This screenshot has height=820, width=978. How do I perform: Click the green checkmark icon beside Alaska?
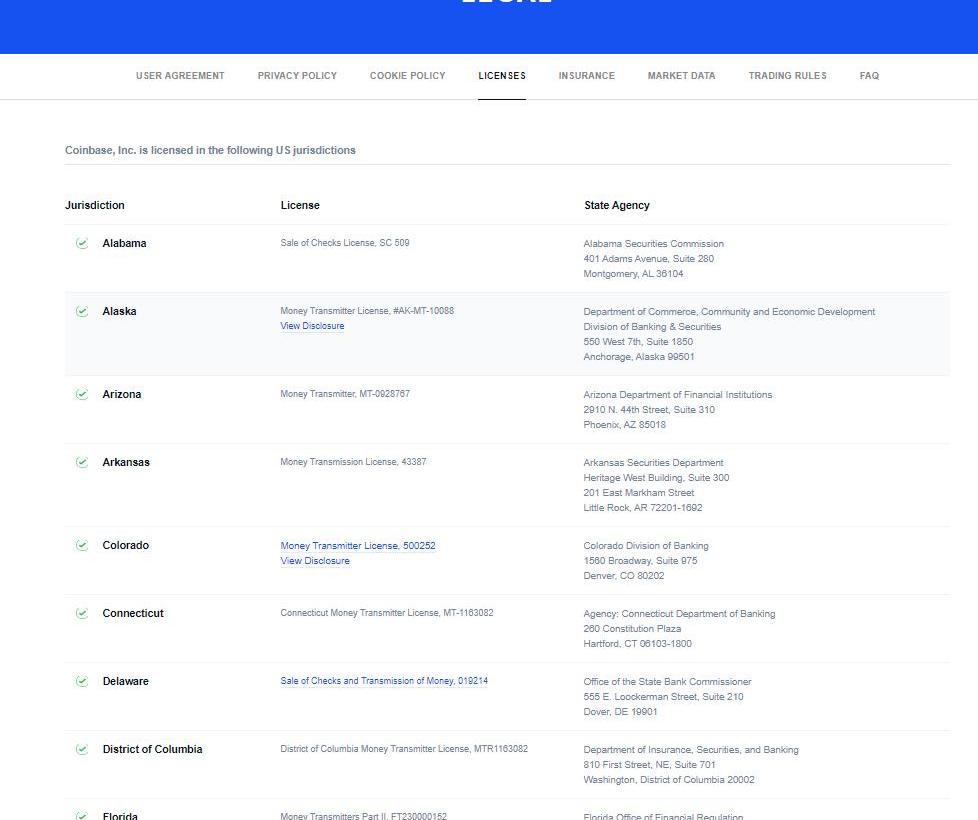[82, 311]
